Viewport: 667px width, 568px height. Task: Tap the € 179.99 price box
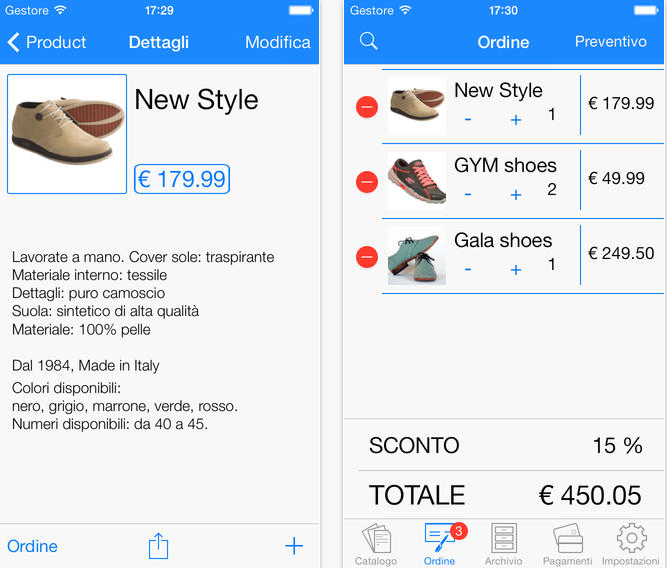[x=182, y=179]
